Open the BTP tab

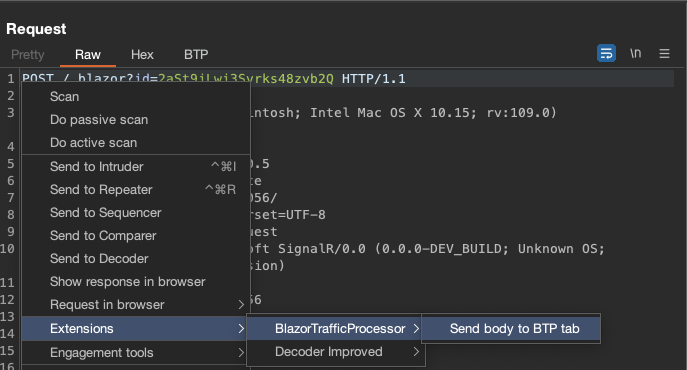[x=196, y=54]
